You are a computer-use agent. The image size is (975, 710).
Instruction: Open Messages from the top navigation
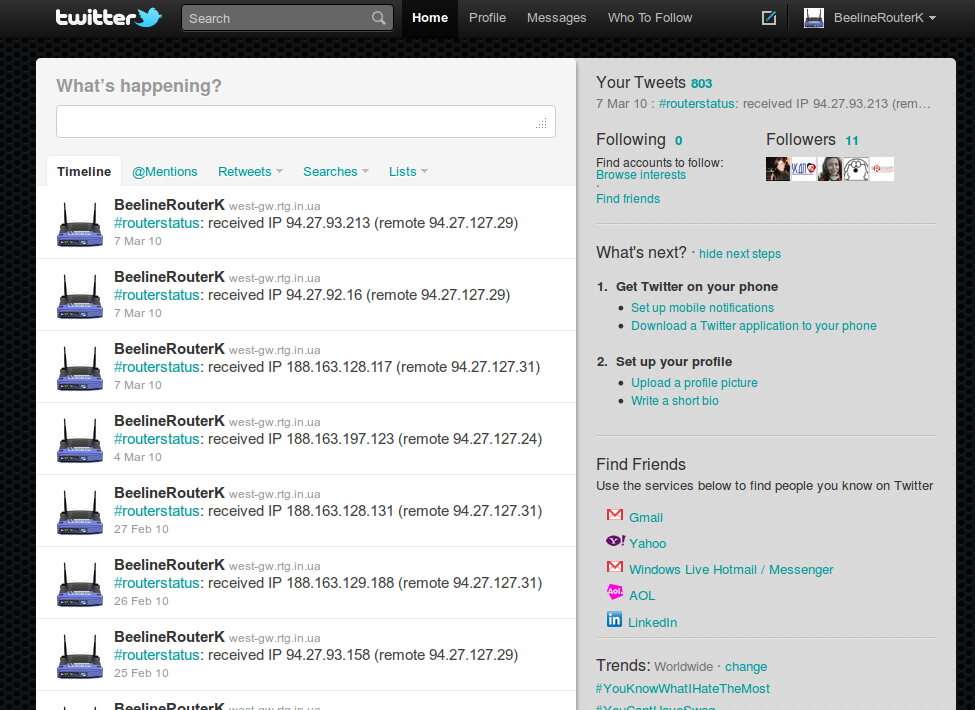tap(556, 17)
